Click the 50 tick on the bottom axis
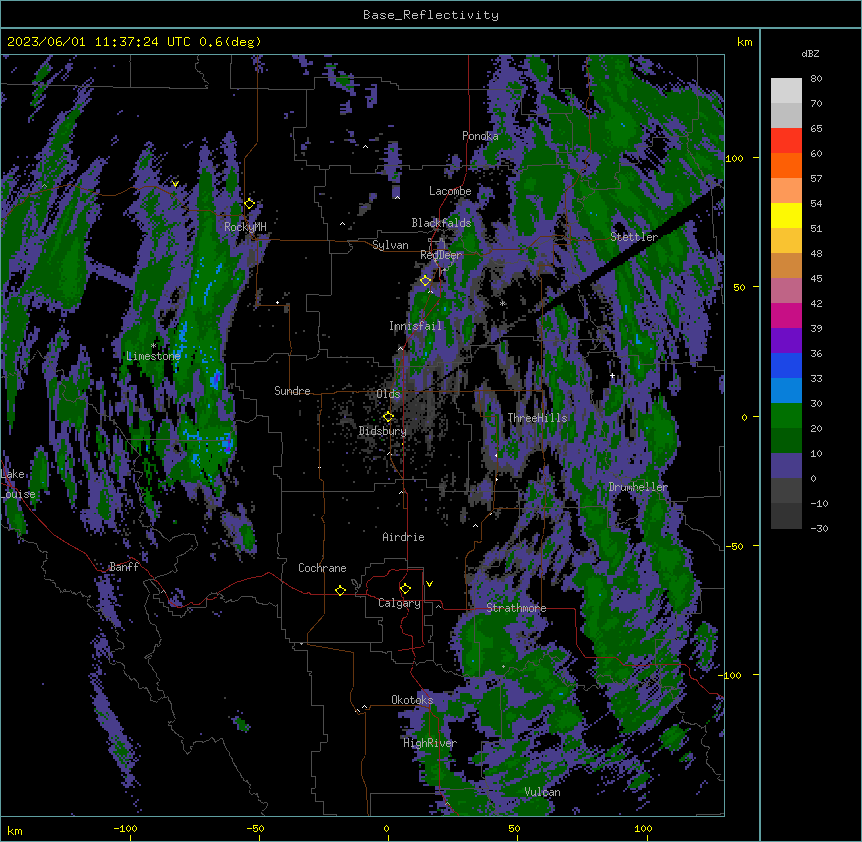The height and width of the screenshot is (842, 862). point(514,828)
